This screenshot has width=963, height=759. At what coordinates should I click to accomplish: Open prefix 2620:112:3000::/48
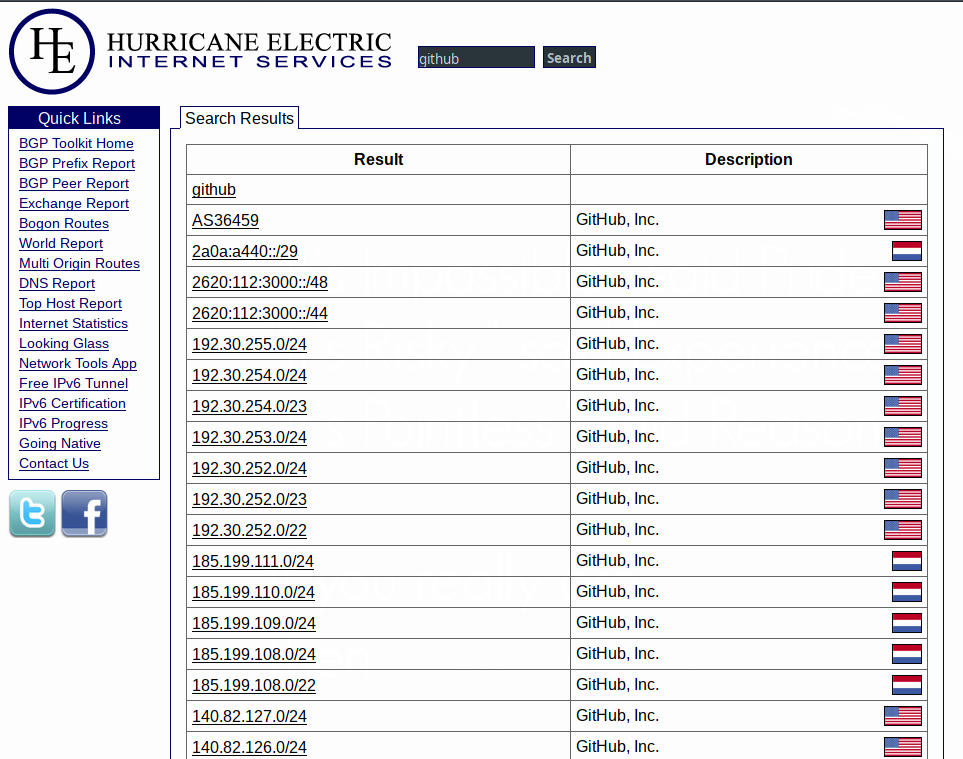coord(260,282)
